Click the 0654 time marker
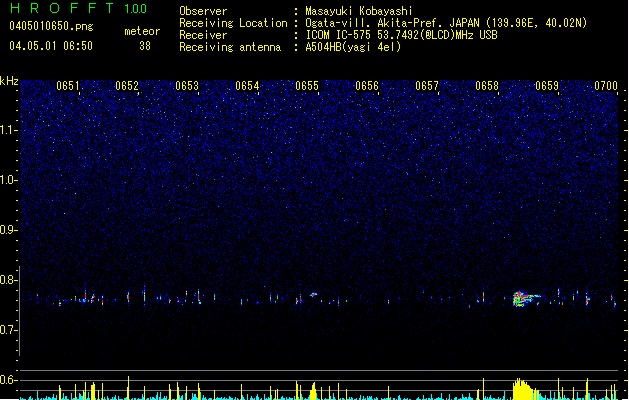629x400 pixels. 247,86
